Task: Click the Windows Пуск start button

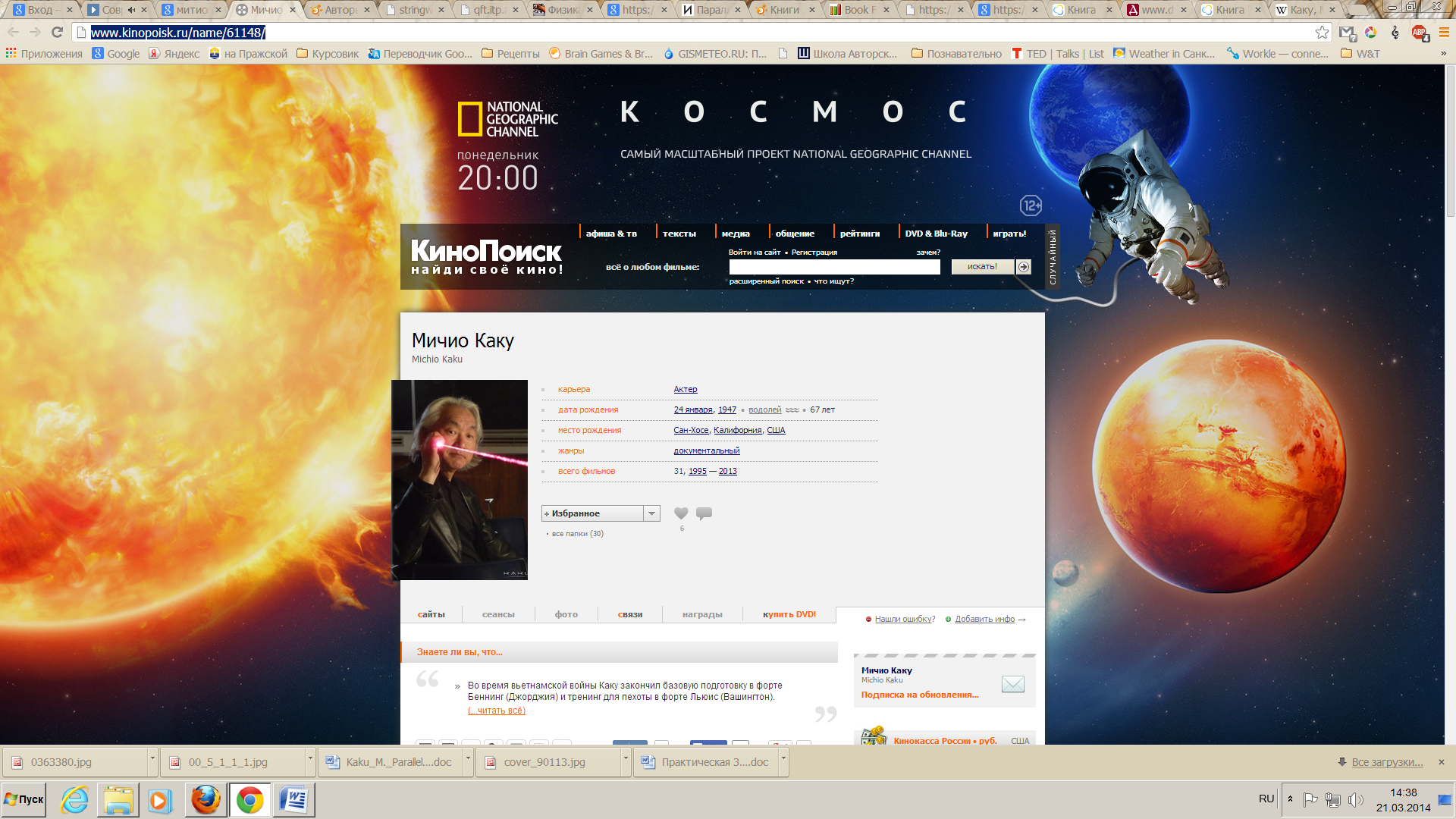Action: coord(24,799)
